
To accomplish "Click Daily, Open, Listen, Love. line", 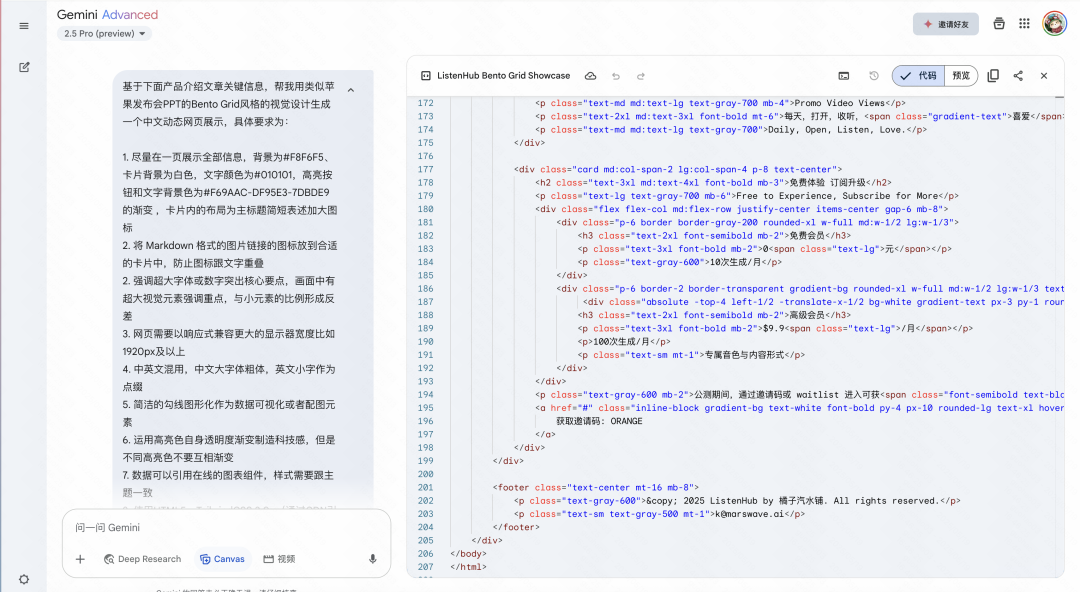I will point(731,130).
